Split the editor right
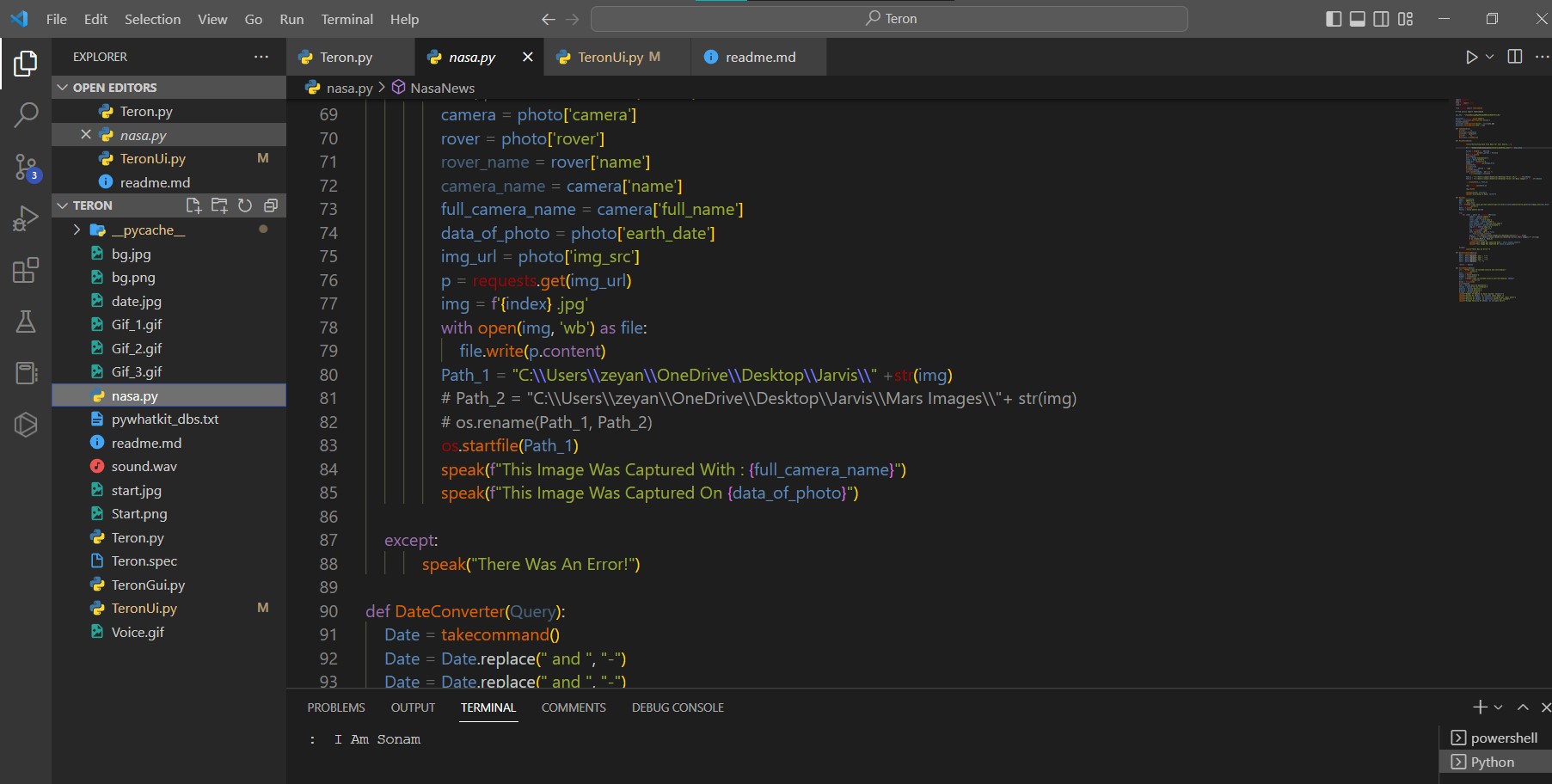 pos(1515,57)
